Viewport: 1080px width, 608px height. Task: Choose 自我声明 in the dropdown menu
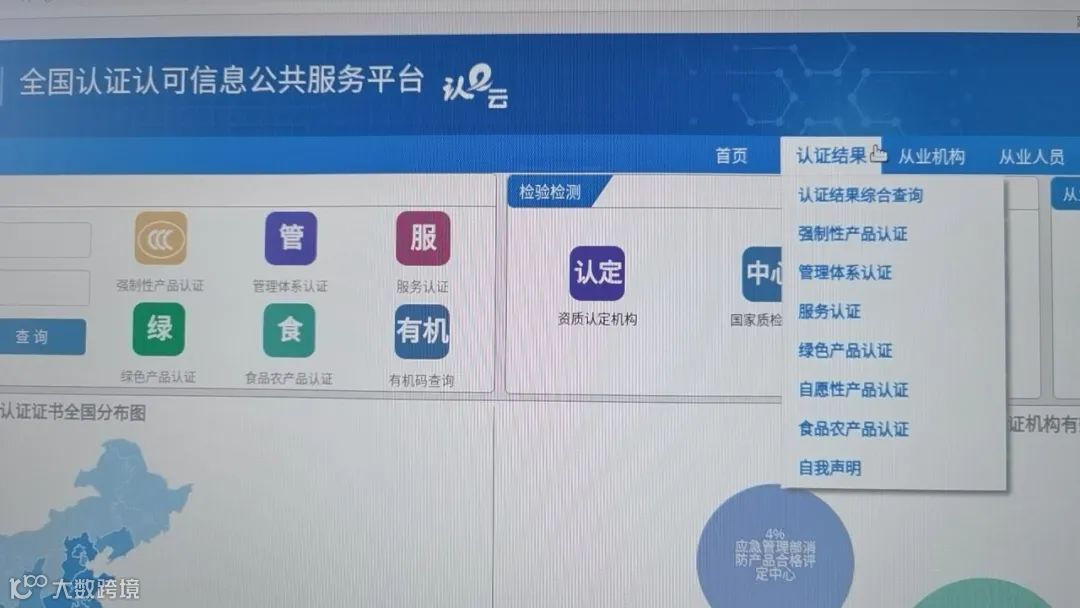click(x=829, y=468)
